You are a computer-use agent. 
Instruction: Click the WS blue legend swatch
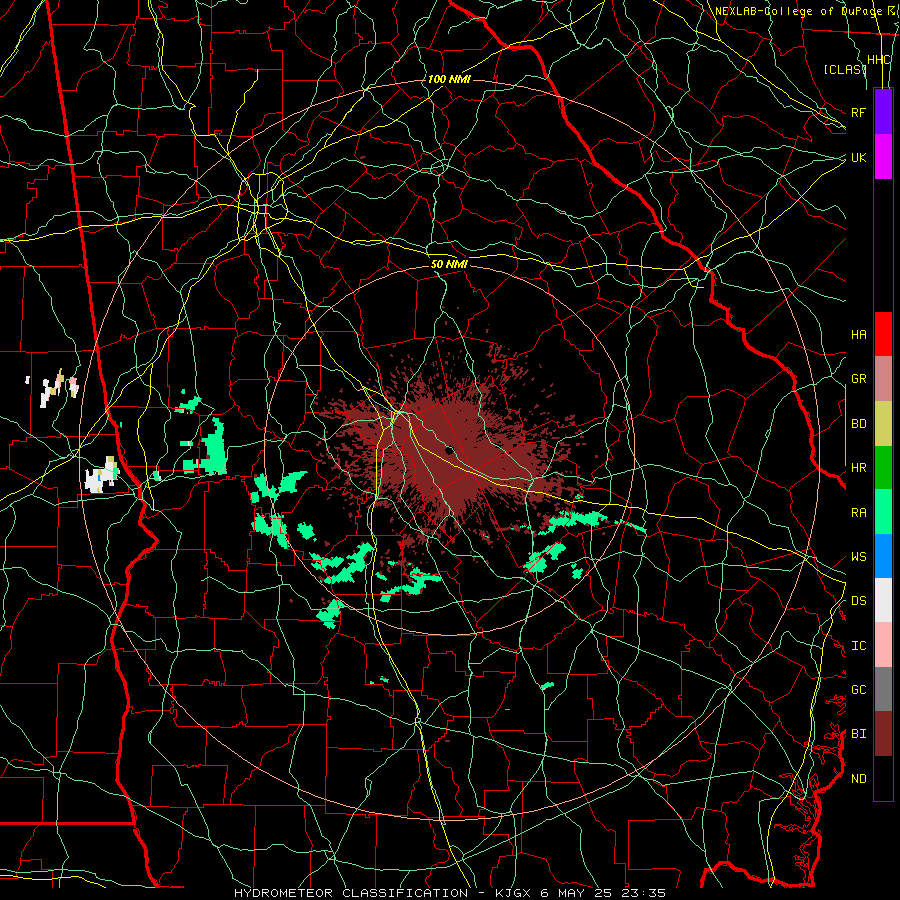(883, 556)
